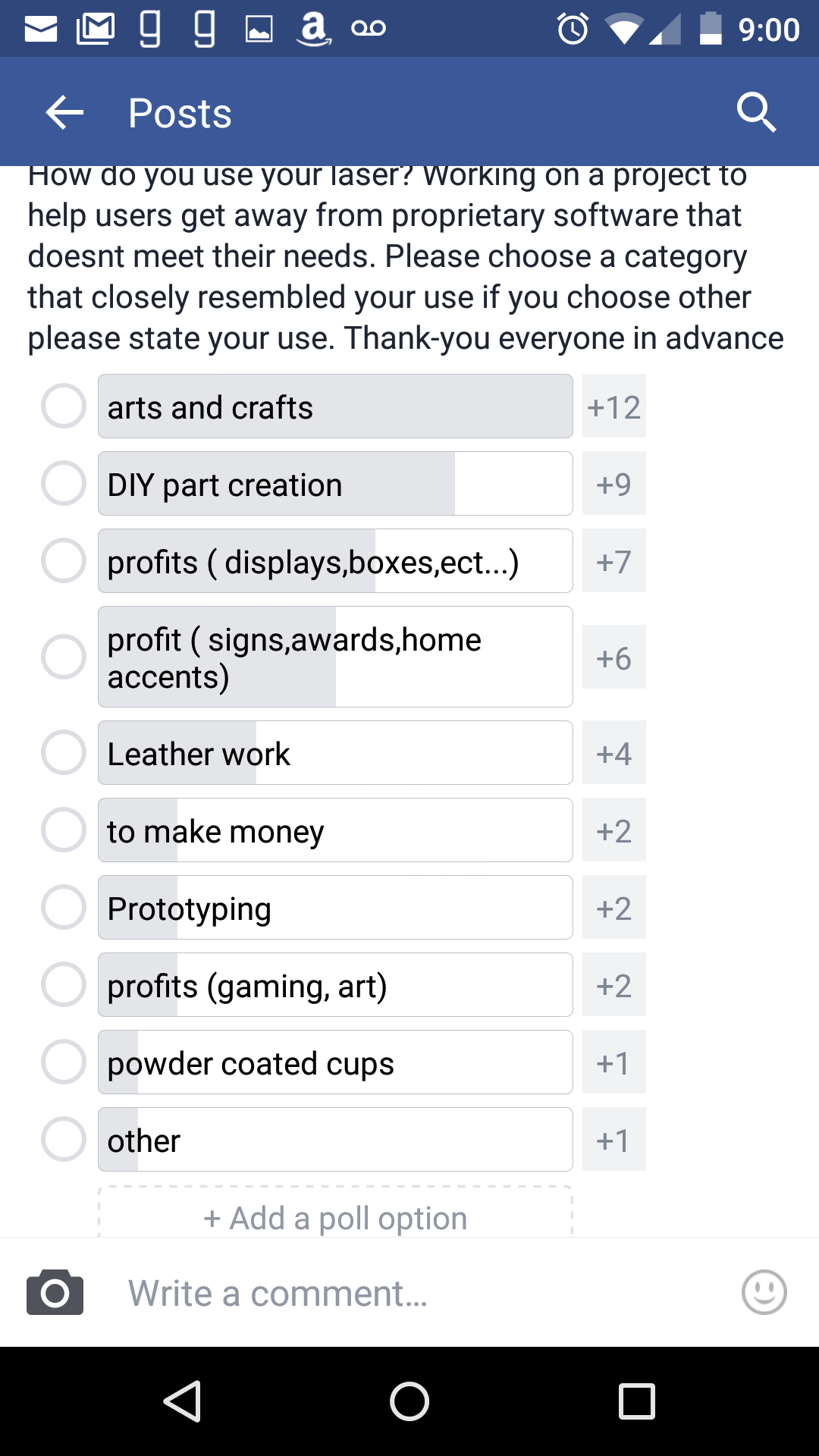View the +4 Leather work voters

614,752
